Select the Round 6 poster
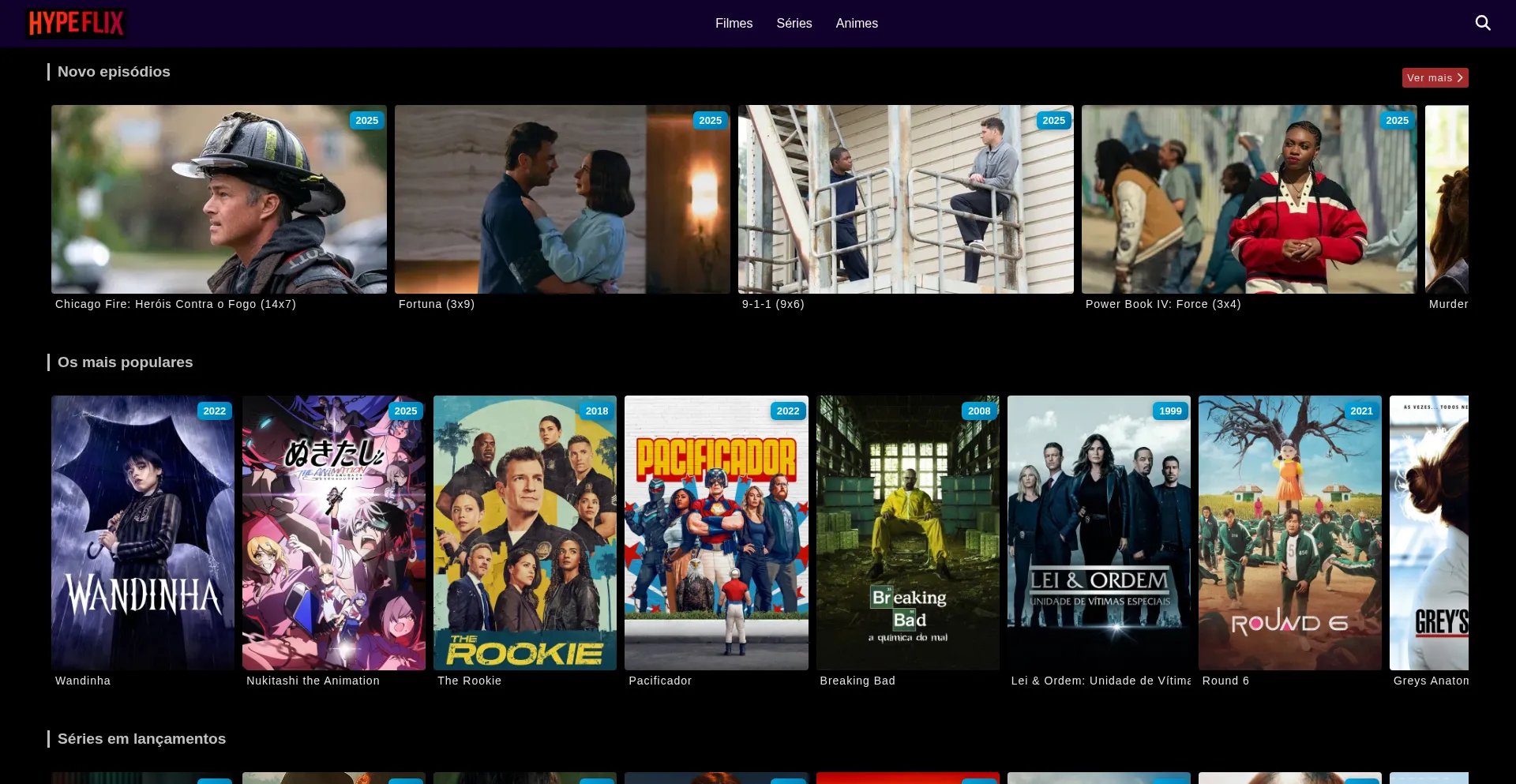This screenshot has height=784, width=1516. (x=1290, y=533)
